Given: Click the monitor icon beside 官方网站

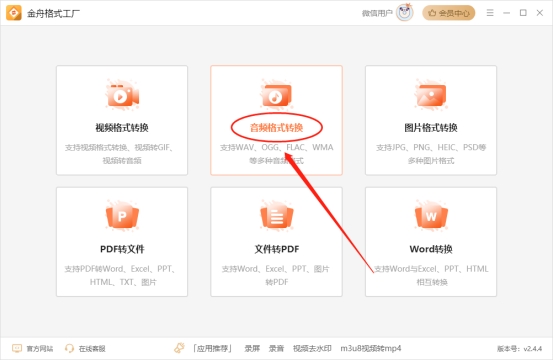Looking at the screenshot, I should [17, 348].
